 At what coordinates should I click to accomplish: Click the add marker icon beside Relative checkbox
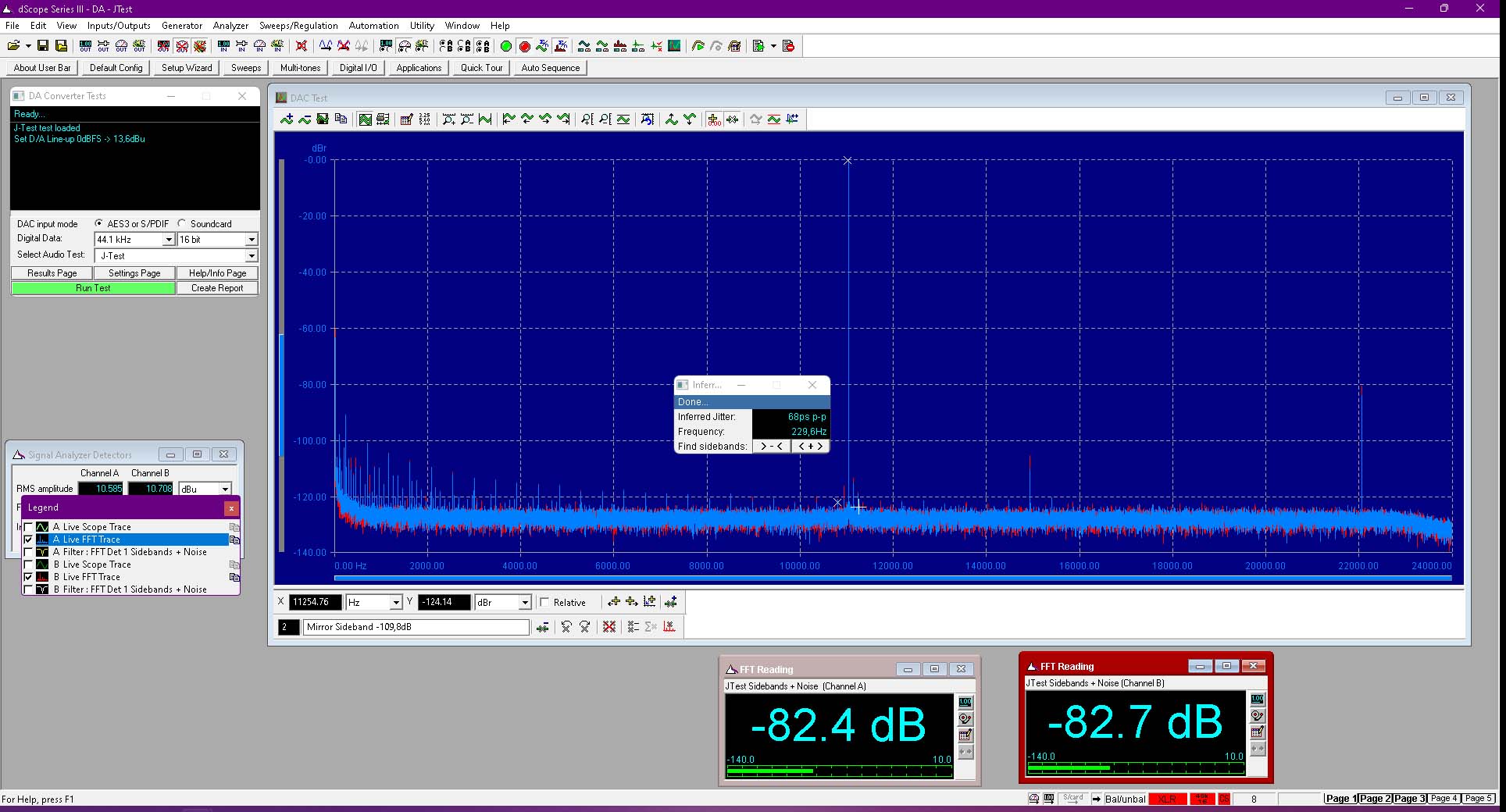coord(670,602)
